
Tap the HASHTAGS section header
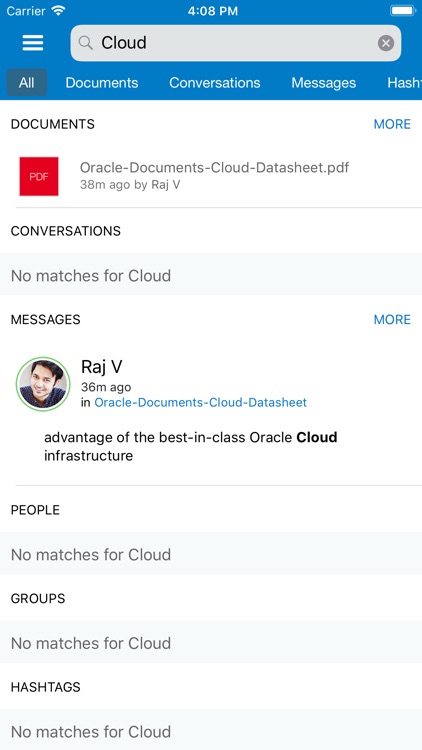pyautogui.click(x=45, y=687)
